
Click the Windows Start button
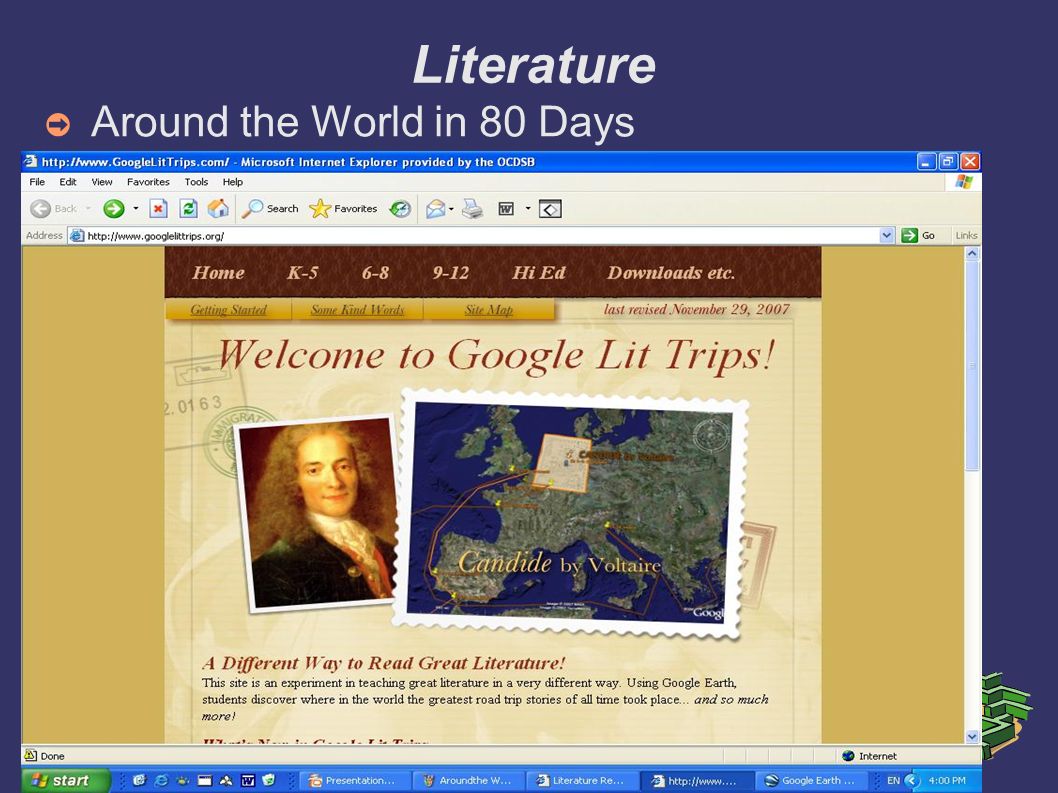(65, 780)
